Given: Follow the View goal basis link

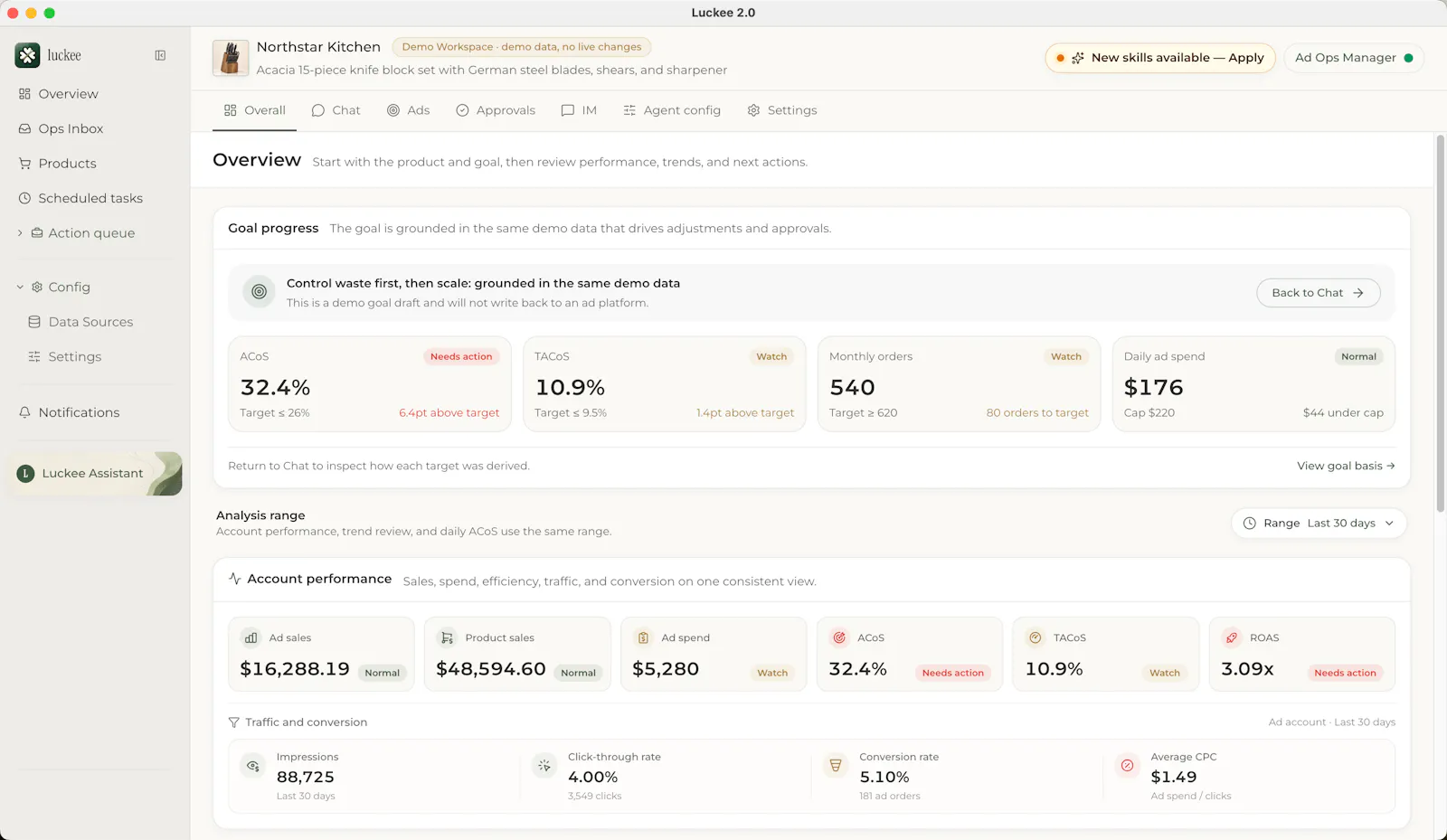Looking at the screenshot, I should 1346,467.
